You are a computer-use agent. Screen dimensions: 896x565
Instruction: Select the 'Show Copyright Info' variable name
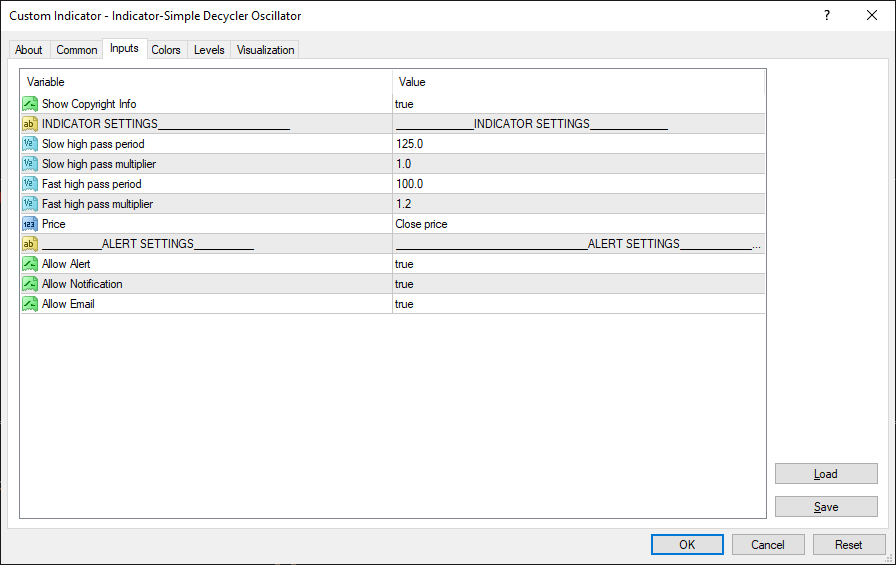click(89, 104)
